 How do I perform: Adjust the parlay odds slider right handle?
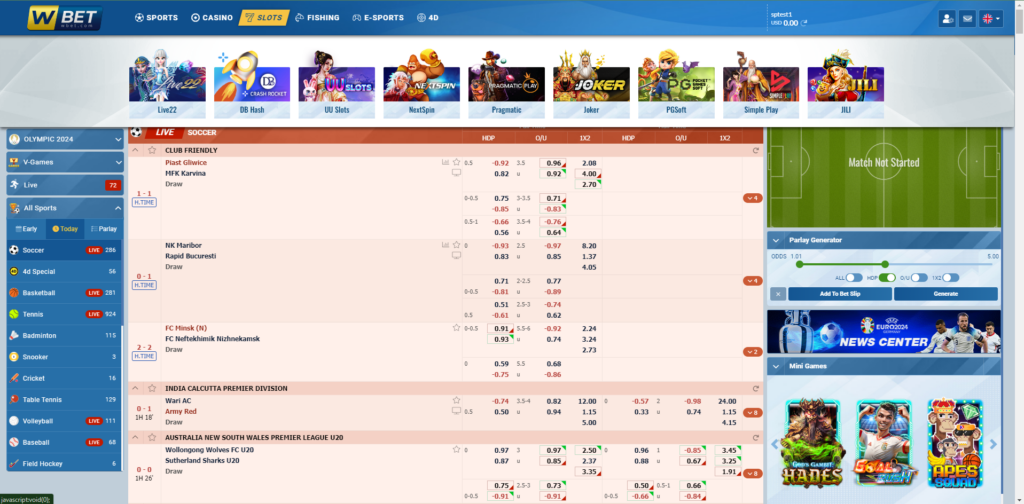tap(885, 264)
